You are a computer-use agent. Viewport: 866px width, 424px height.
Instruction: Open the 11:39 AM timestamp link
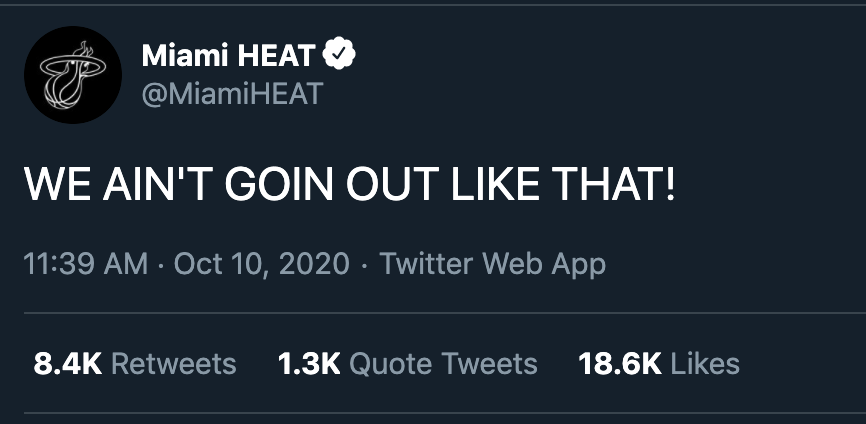[86, 264]
